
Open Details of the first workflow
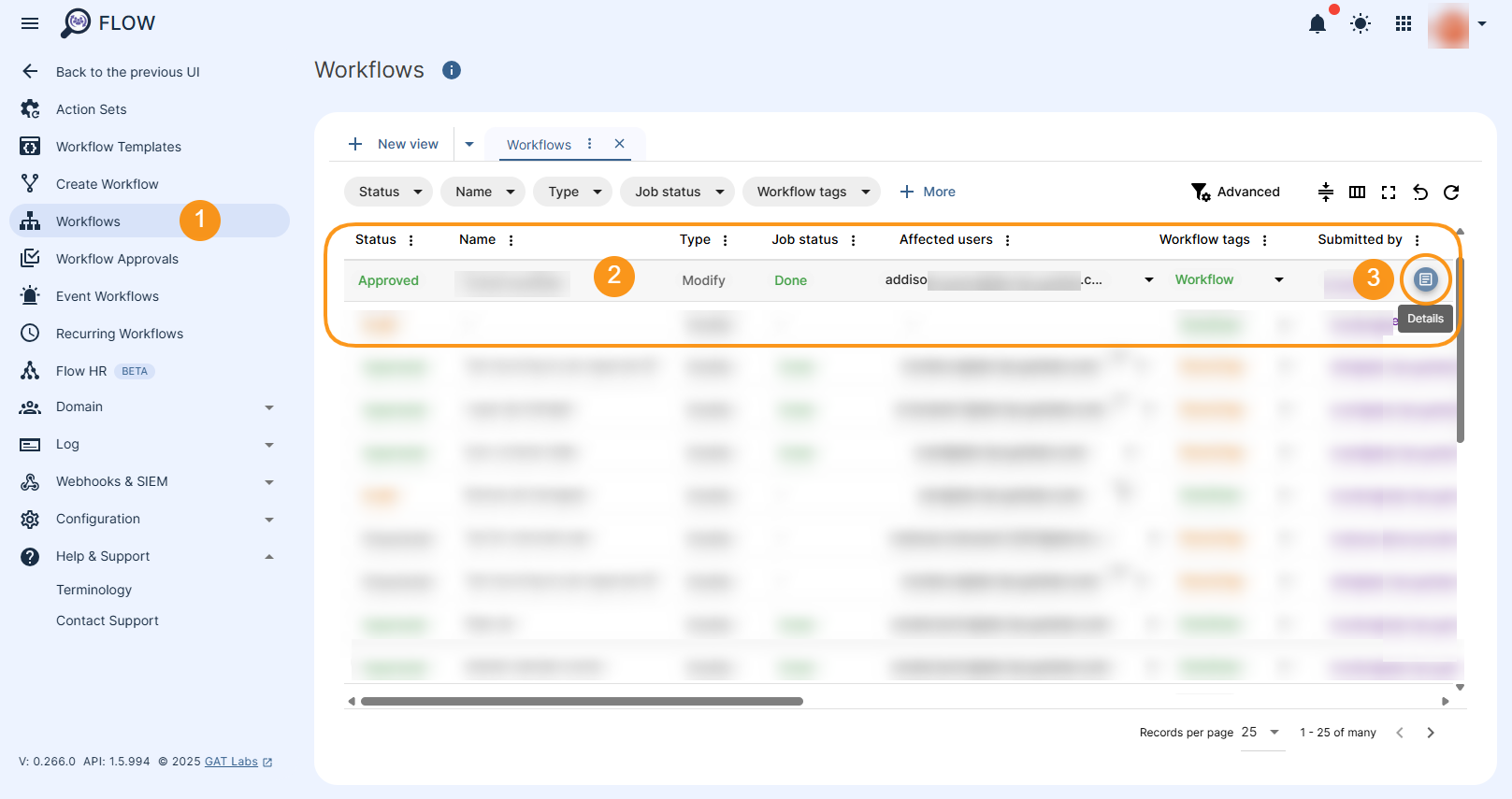tap(1425, 279)
